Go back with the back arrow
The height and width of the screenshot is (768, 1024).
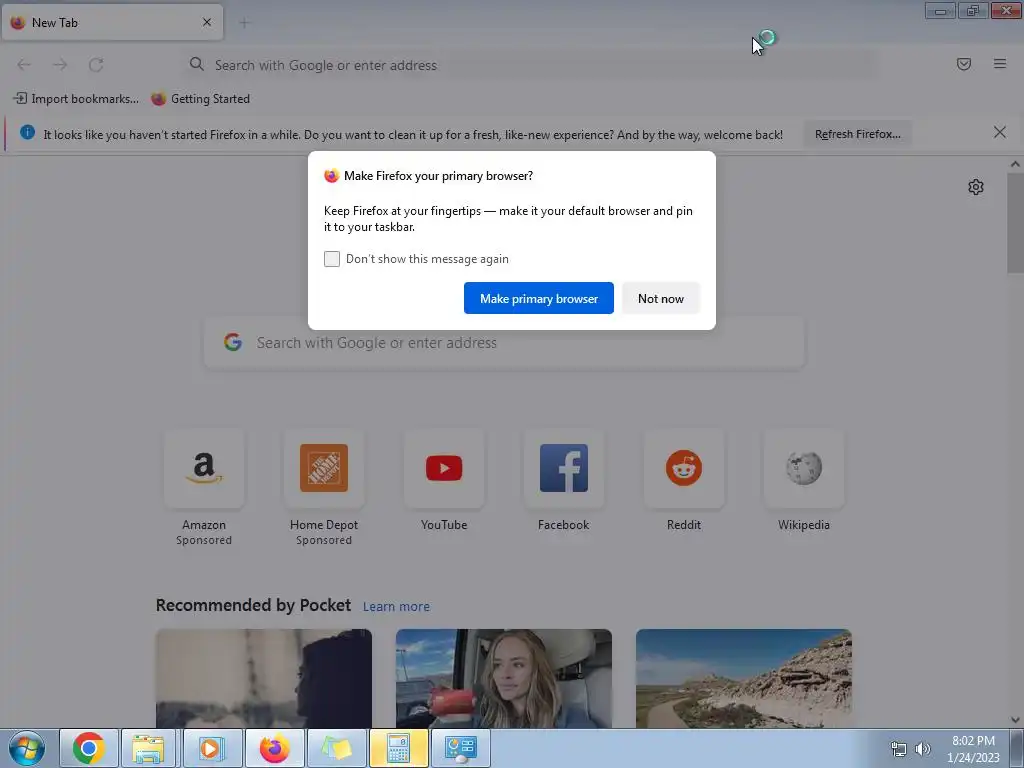(24, 65)
